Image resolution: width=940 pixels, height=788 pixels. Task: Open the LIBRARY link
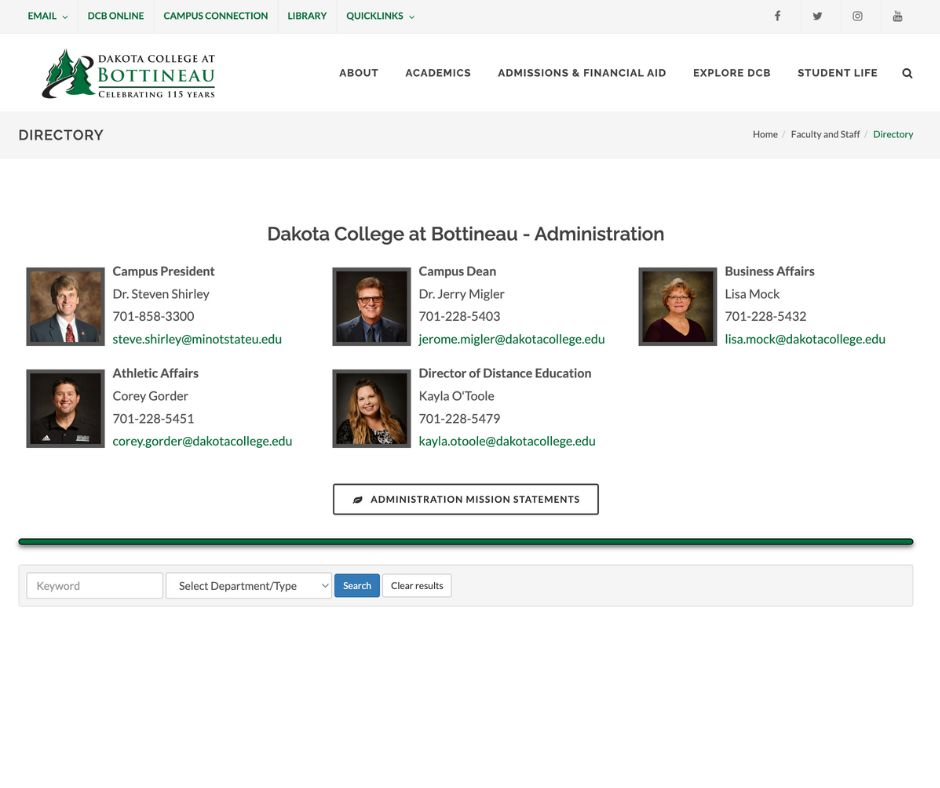(307, 16)
